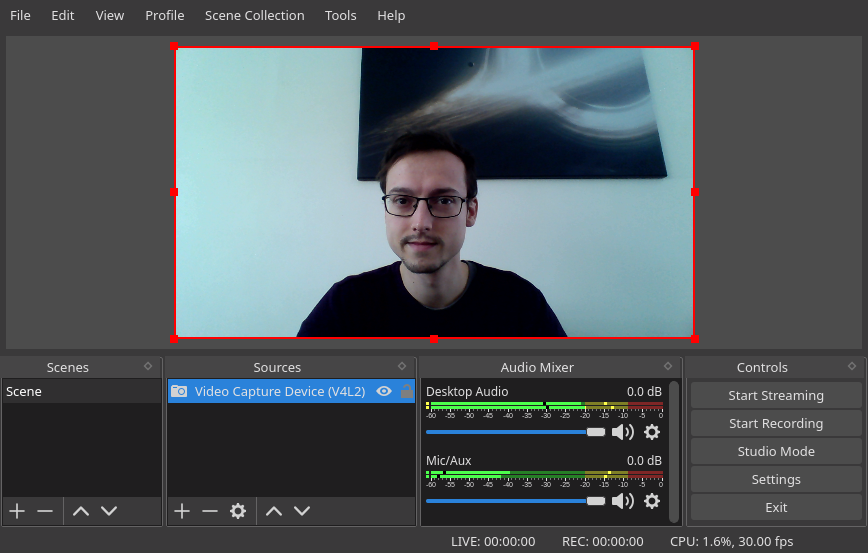Click Mic/Aux level meter
The height and width of the screenshot is (553, 868).
pos(545,475)
